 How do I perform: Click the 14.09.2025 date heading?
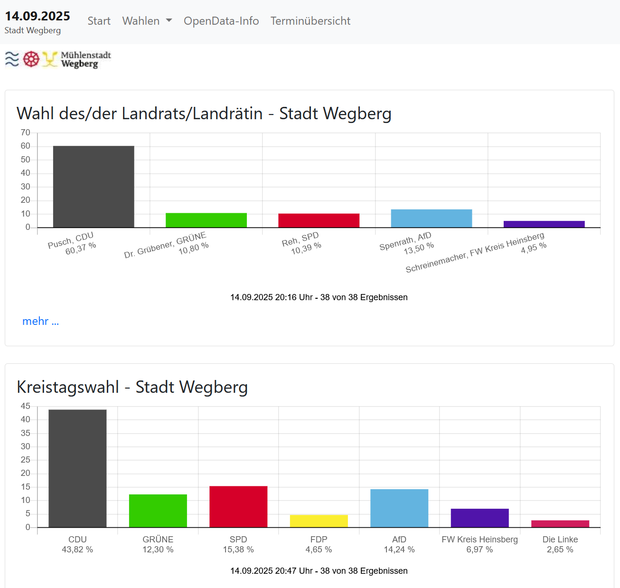[37, 15]
